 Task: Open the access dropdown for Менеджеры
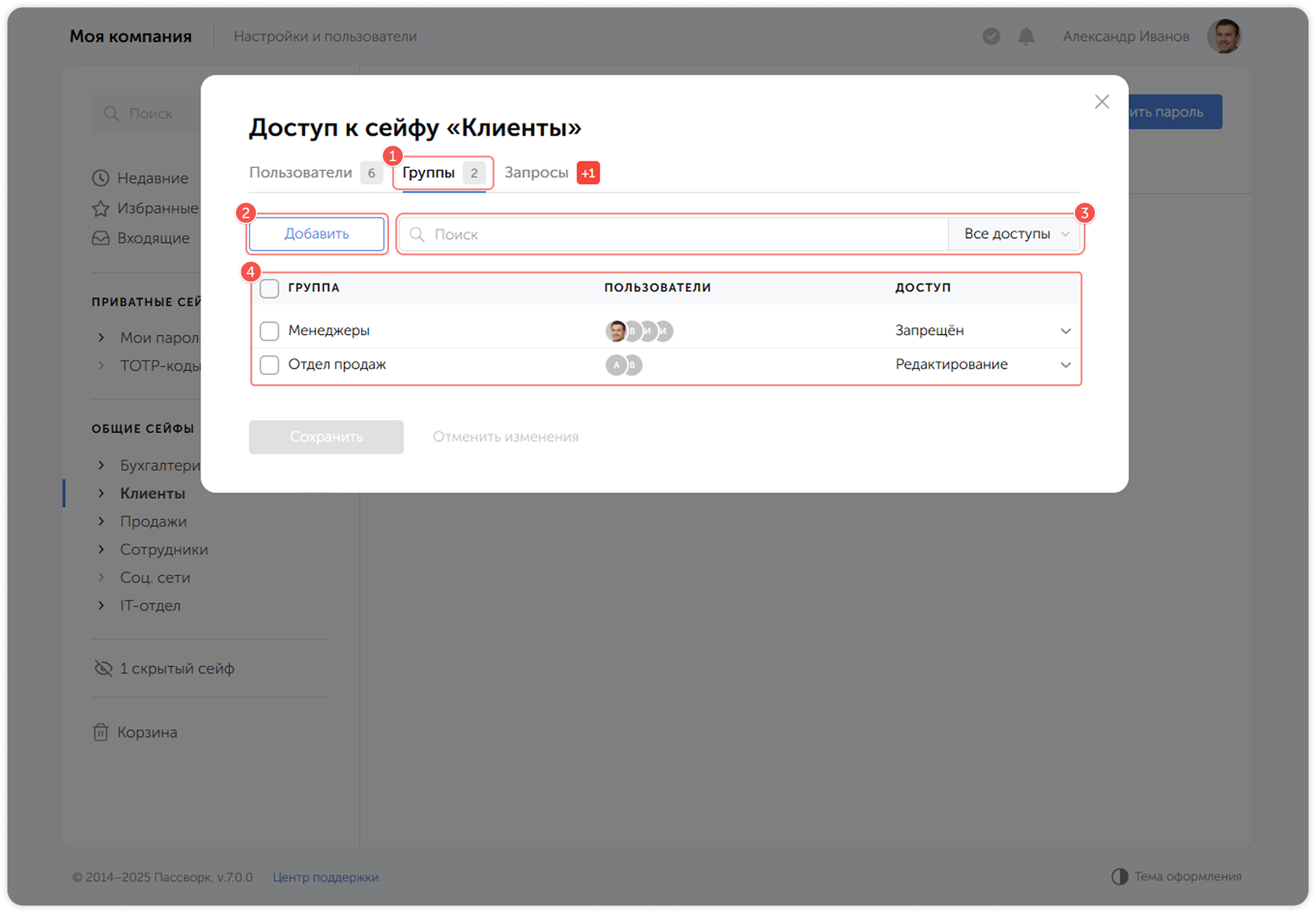(x=1065, y=331)
